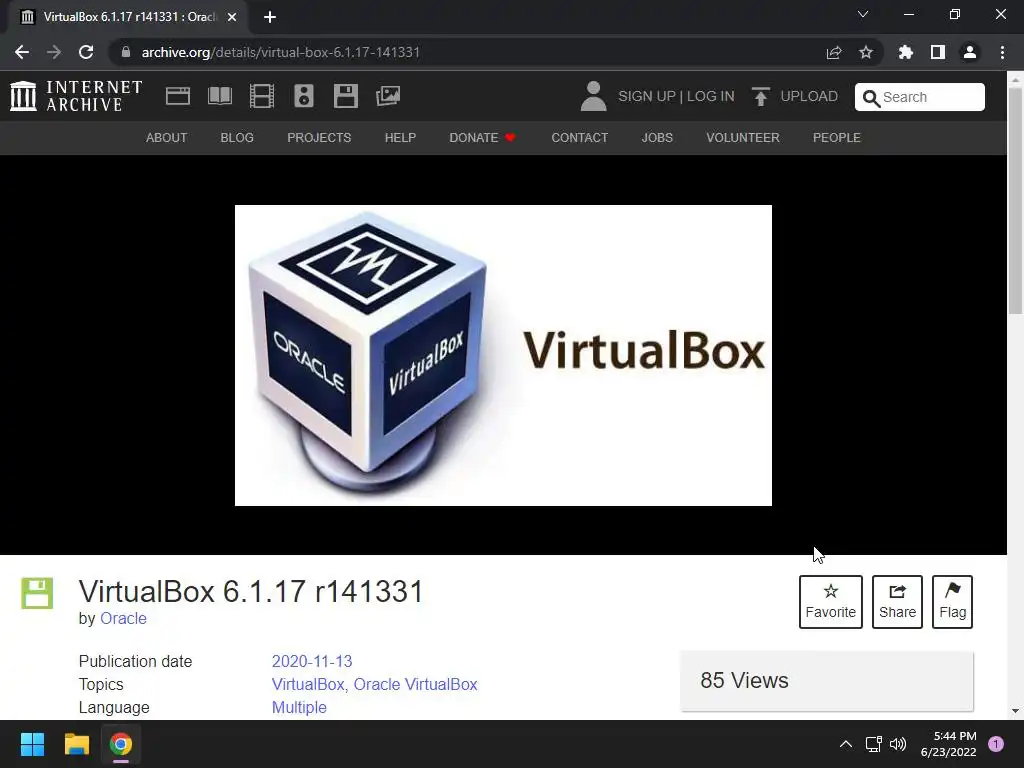Open the tab search chevron
Screen dimensions: 1024x768
point(863,14)
